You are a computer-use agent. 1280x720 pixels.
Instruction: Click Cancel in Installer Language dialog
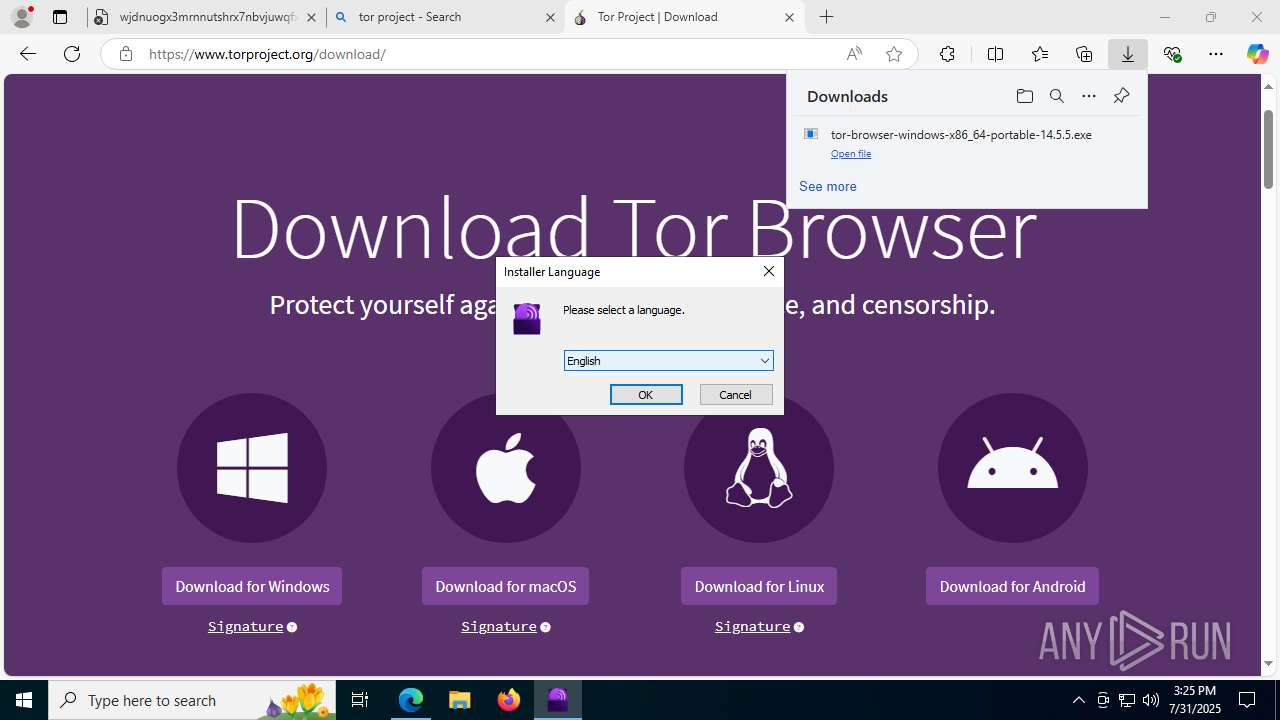click(736, 395)
